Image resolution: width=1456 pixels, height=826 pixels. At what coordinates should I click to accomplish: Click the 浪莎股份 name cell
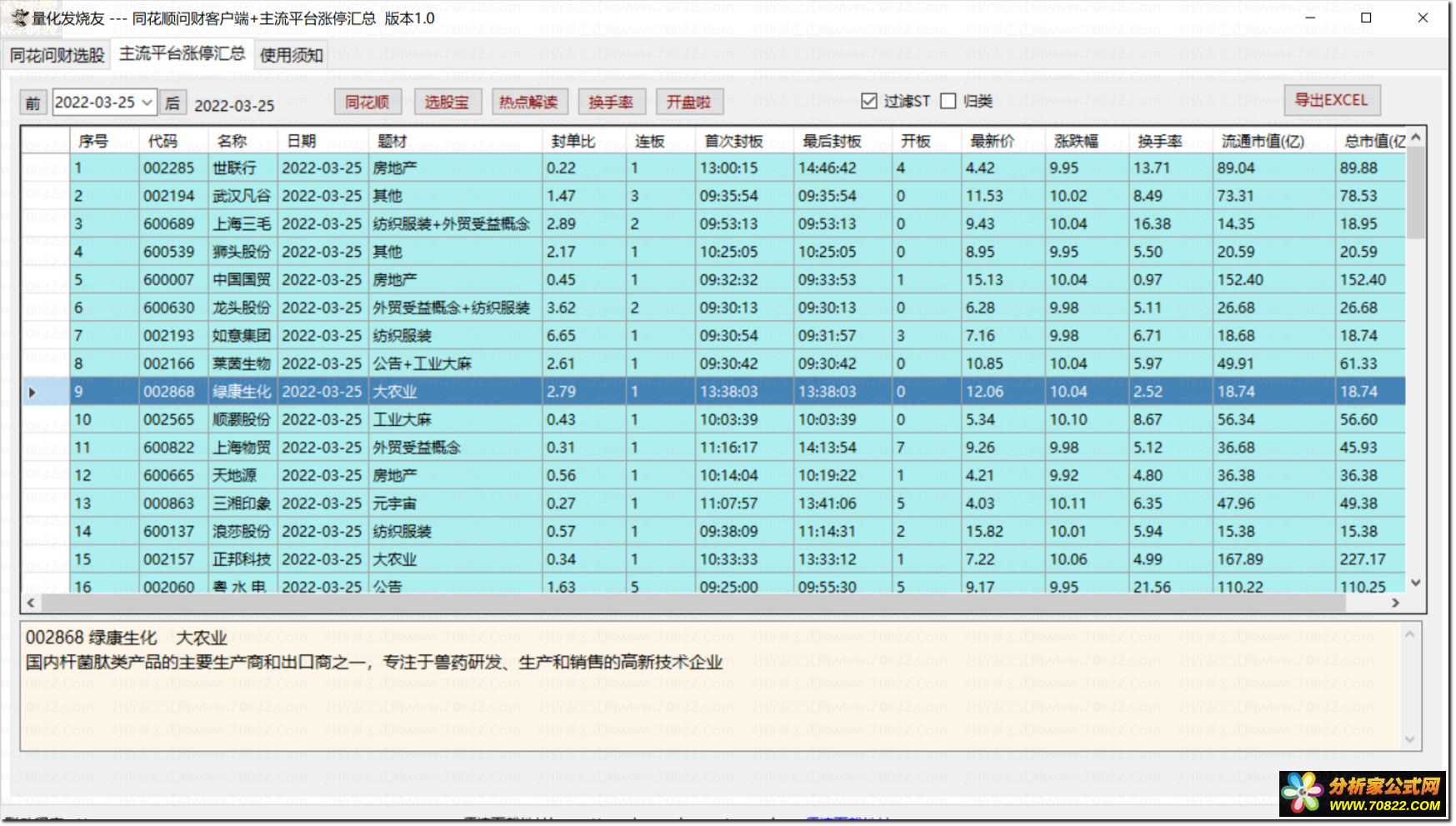click(x=243, y=531)
